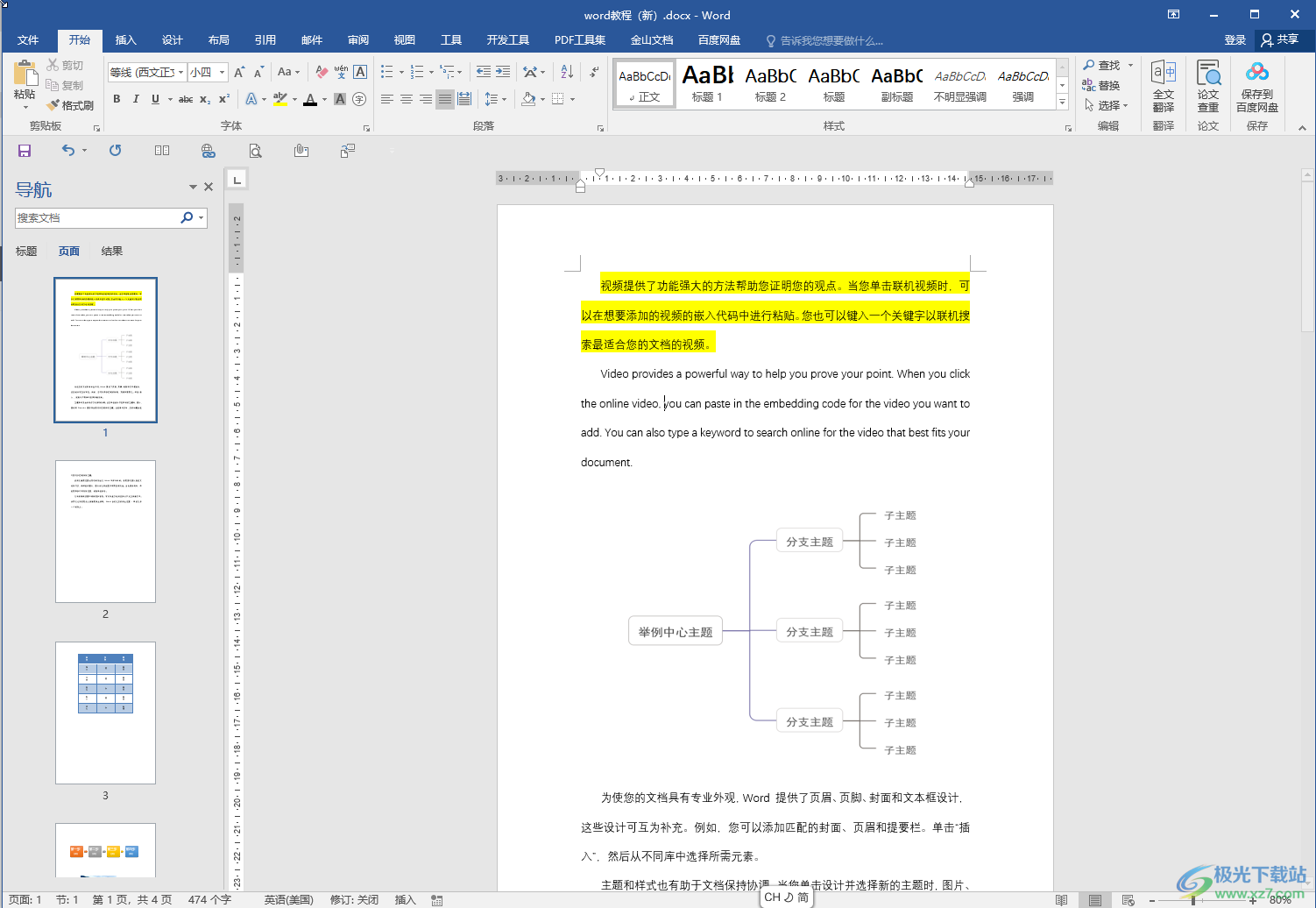The width and height of the screenshot is (1316, 908).
Task: Click the ruler tab selector (L) box
Action: (x=237, y=180)
